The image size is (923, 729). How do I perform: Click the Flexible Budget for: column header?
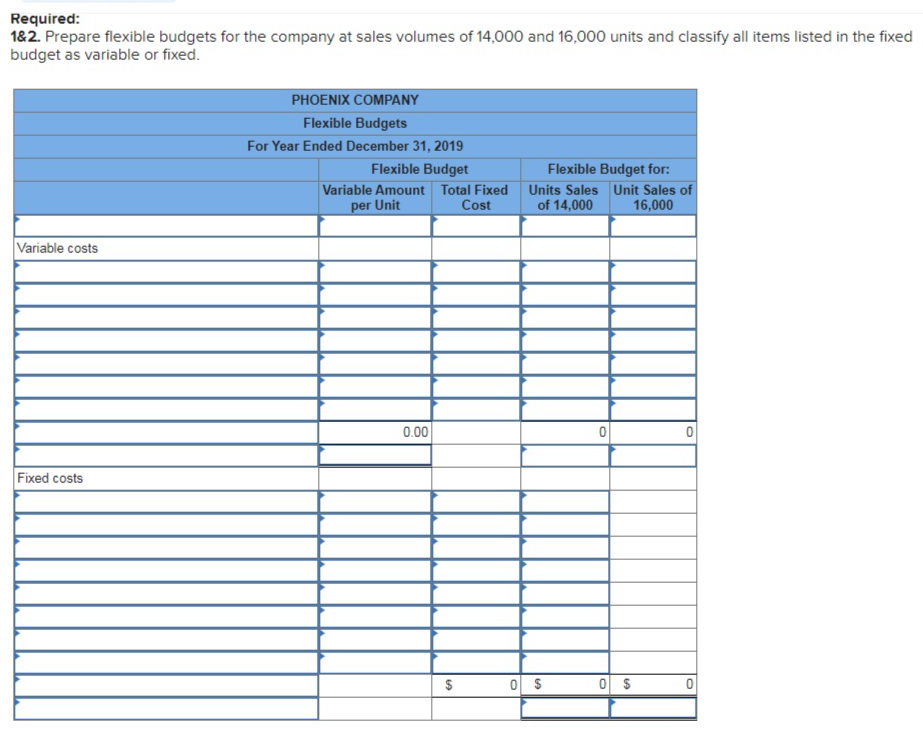(608, 168)
